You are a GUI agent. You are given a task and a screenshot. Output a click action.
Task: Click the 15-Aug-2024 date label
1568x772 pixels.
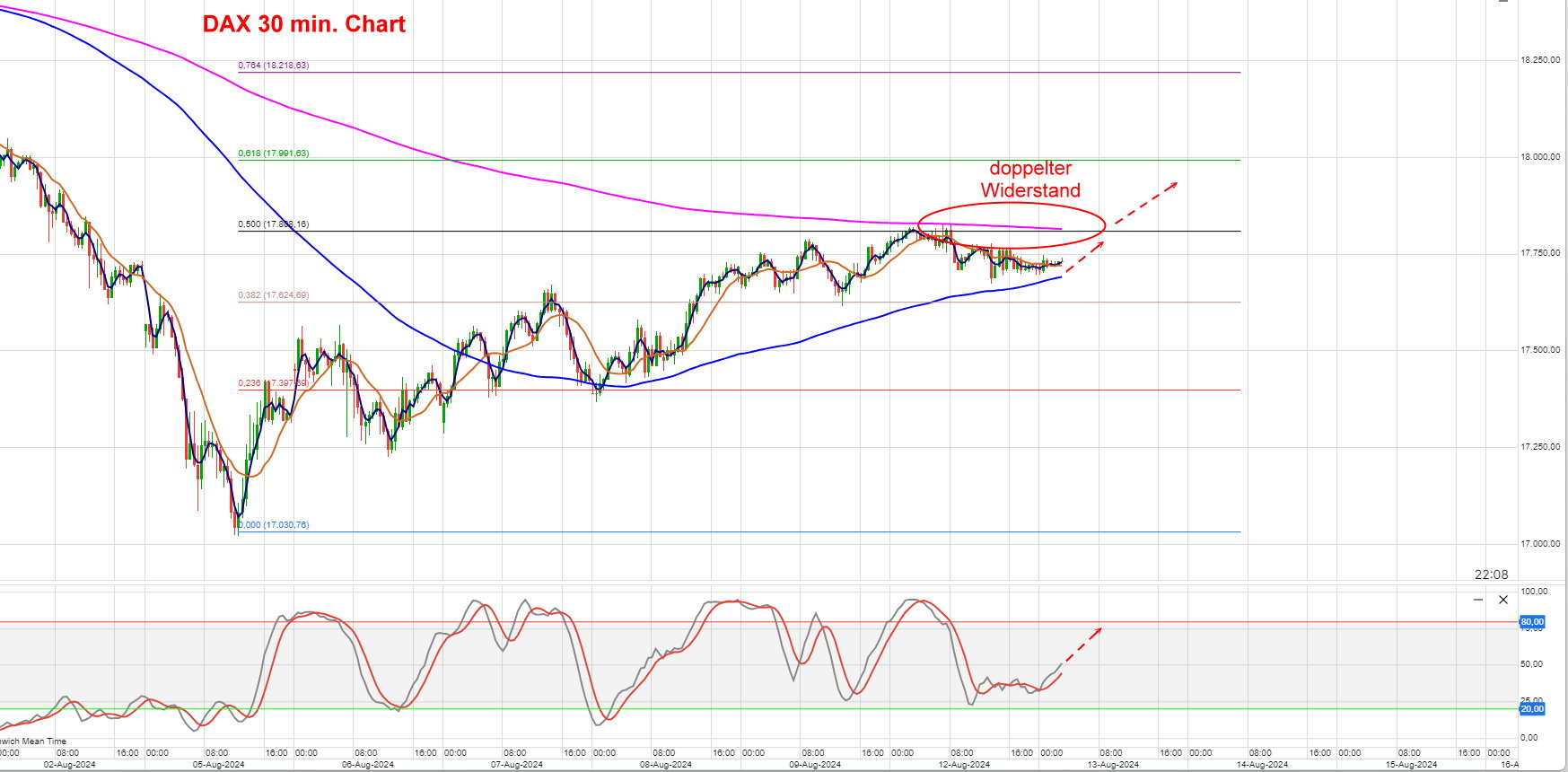tap(1411, 765)
